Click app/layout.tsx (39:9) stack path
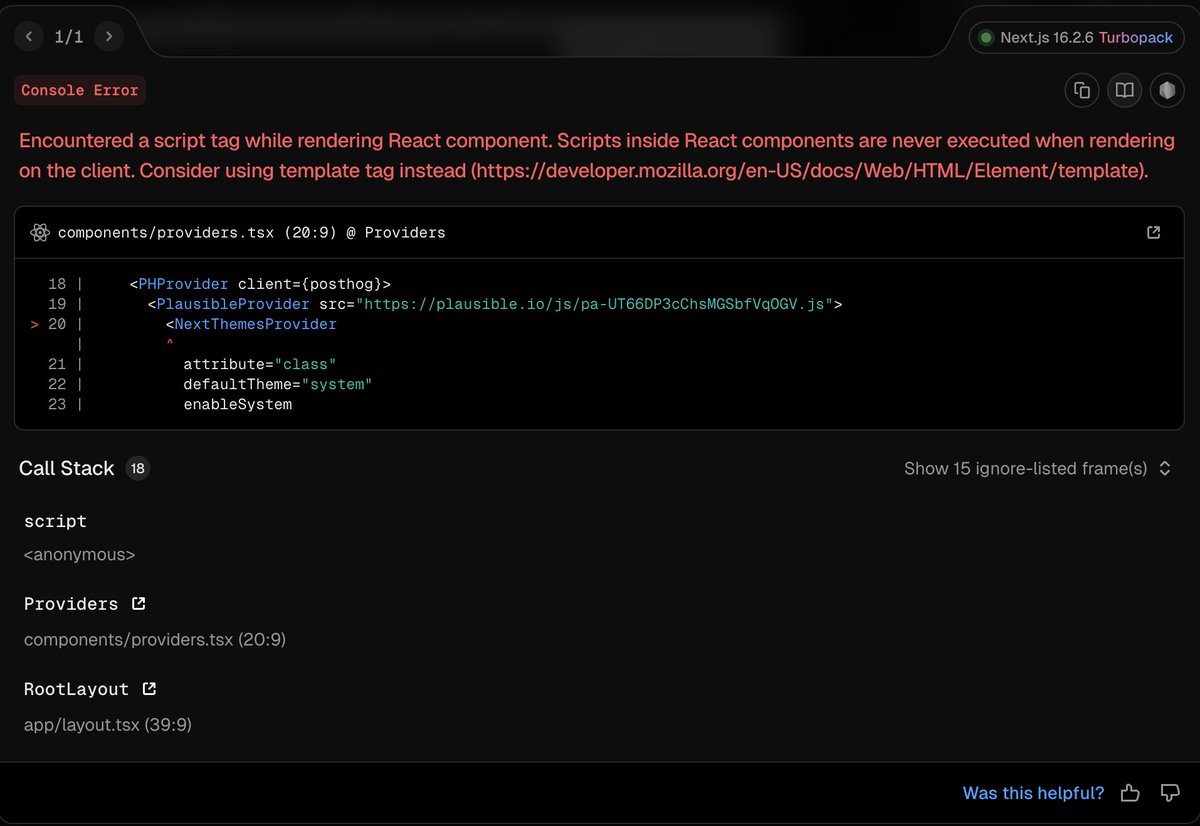 [108, 724]
